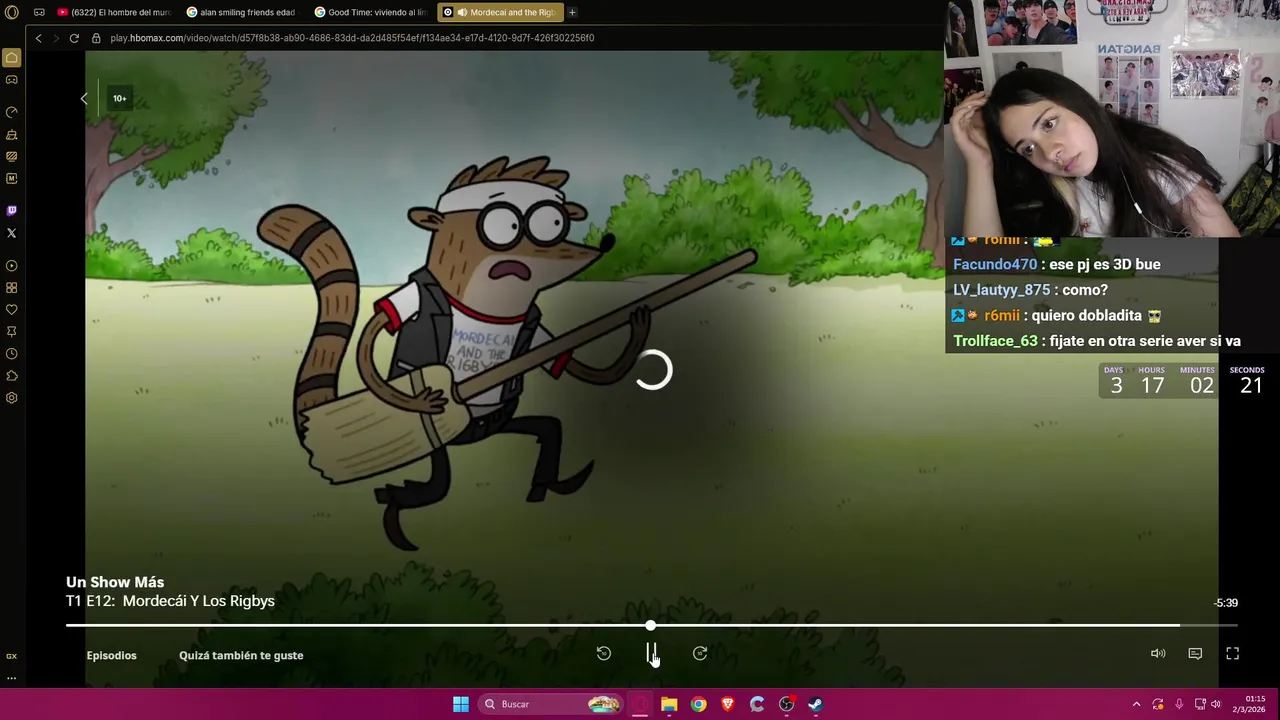Image resolution: width=1280 pixels, height=720 pixels.
Task: Exit the video player with back chevron
Action: 84,98
